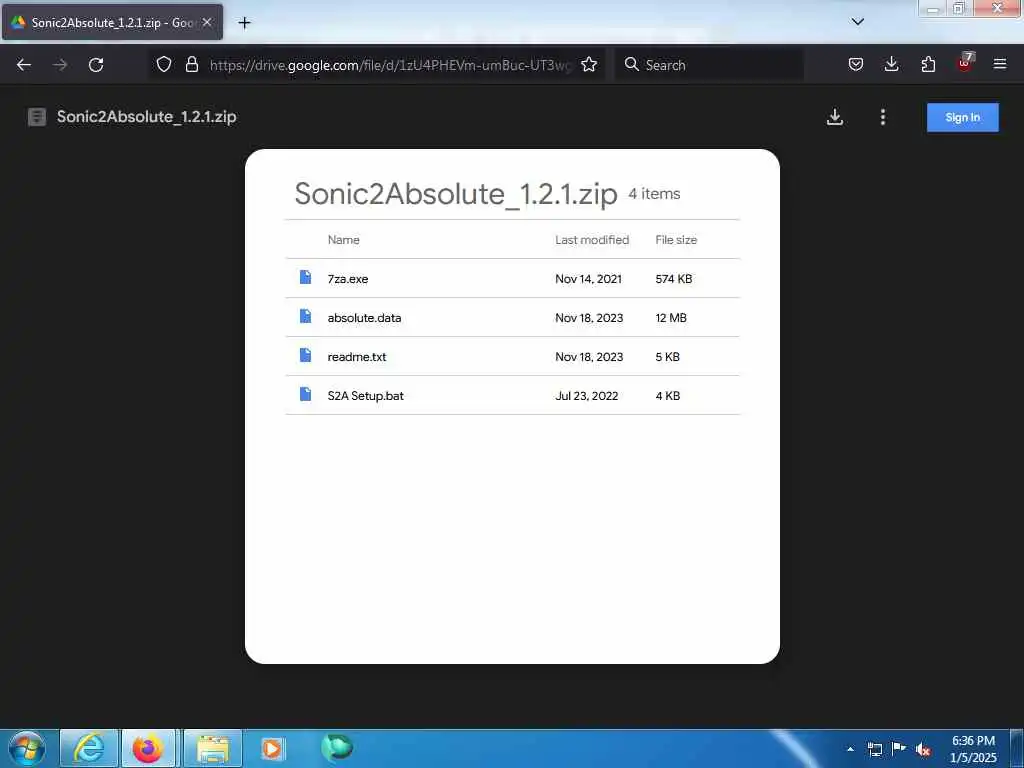
Task: Open the green bird app in taskbar
Action: click(x=336, y=747)
